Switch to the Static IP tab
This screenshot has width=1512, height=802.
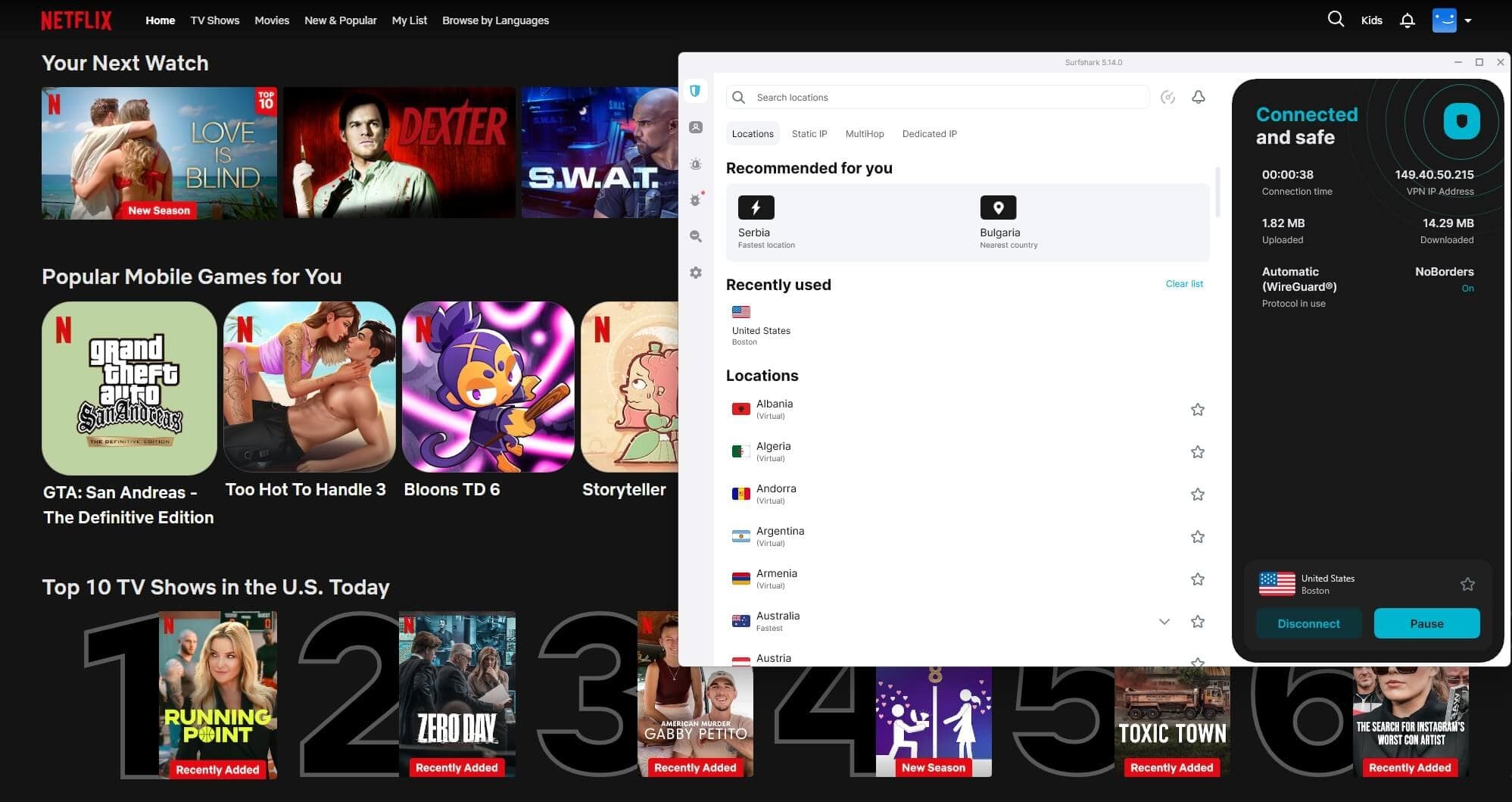click(809, 133)
